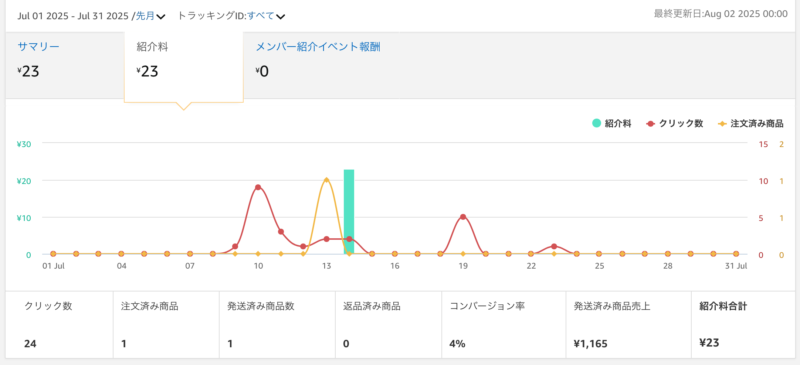Click the 紹介料合計 total cell
Screen dimensions: 800x365
(x=741, y=325)
